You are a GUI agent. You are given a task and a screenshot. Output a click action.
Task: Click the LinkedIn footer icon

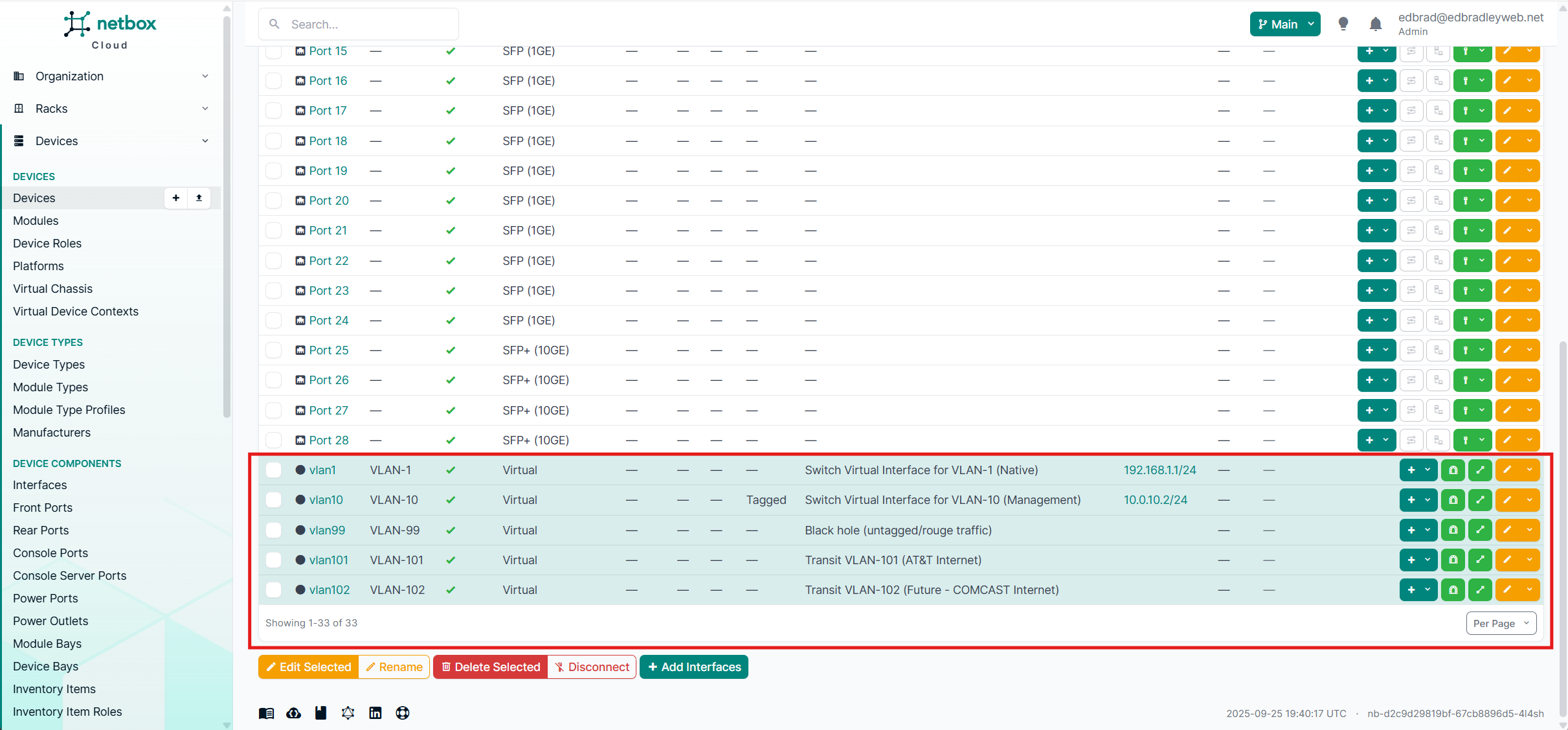[x=375, y=713]
